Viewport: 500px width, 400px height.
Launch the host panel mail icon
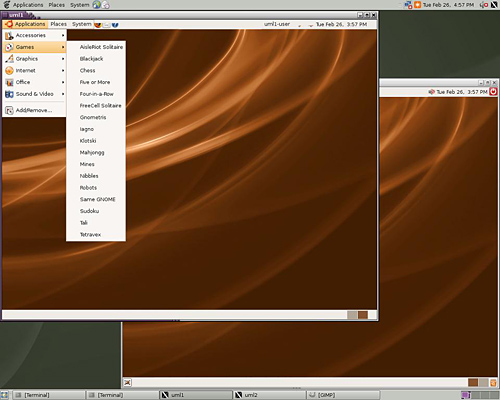click(106, 5)
